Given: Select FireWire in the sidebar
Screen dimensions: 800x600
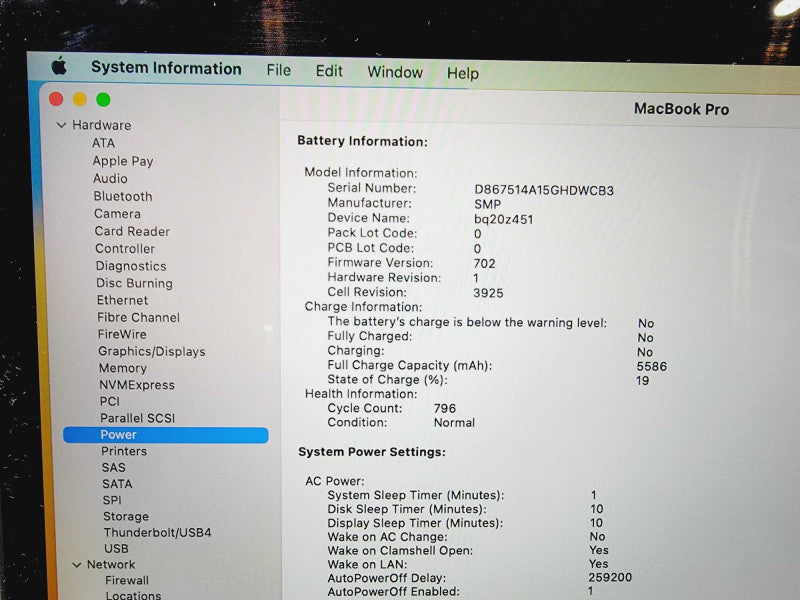Looking at the screenshot, I should [x=122, y=334].
